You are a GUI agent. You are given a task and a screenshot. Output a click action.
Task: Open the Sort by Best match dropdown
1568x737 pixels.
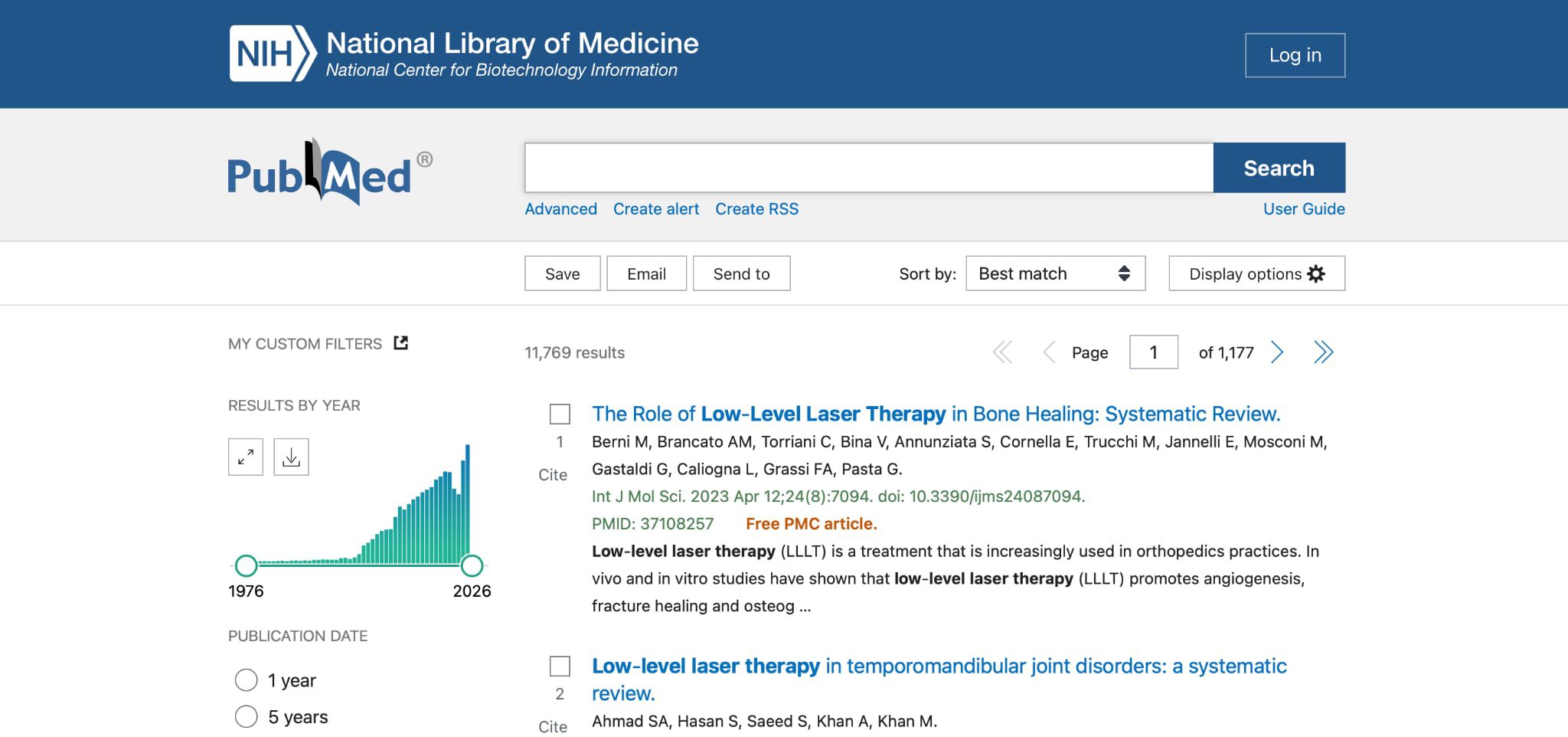(x=1056, y=274)
